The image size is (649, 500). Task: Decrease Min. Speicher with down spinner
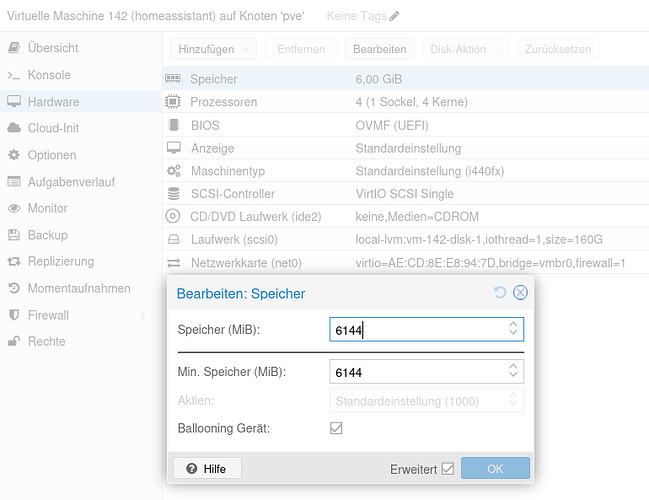[513, 375]
